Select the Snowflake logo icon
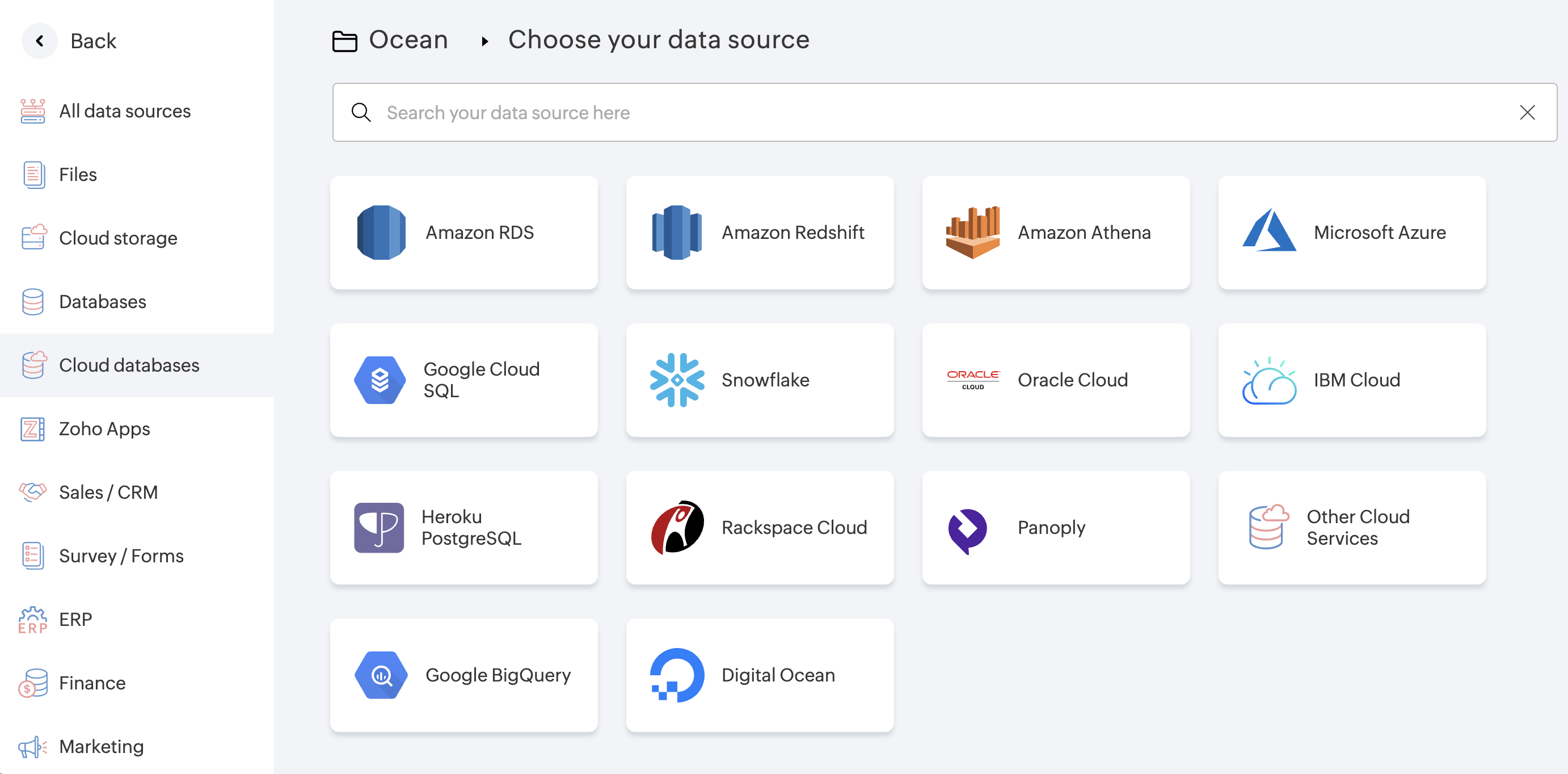The height and width of the screenshot is (774, 1568). [x=677, y=380]
